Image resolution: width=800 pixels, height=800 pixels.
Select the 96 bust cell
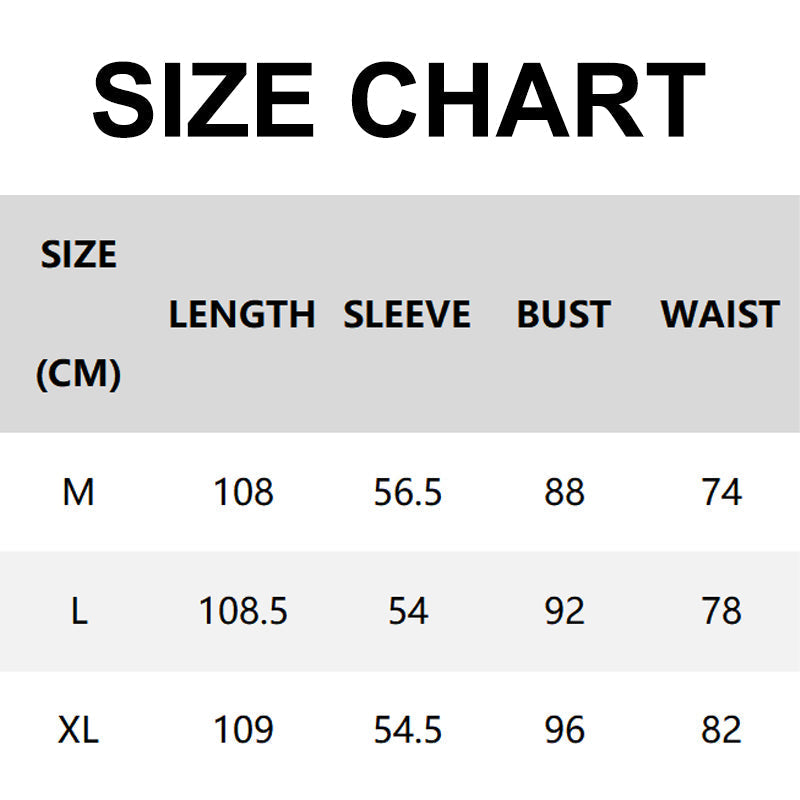pos(564,730)
